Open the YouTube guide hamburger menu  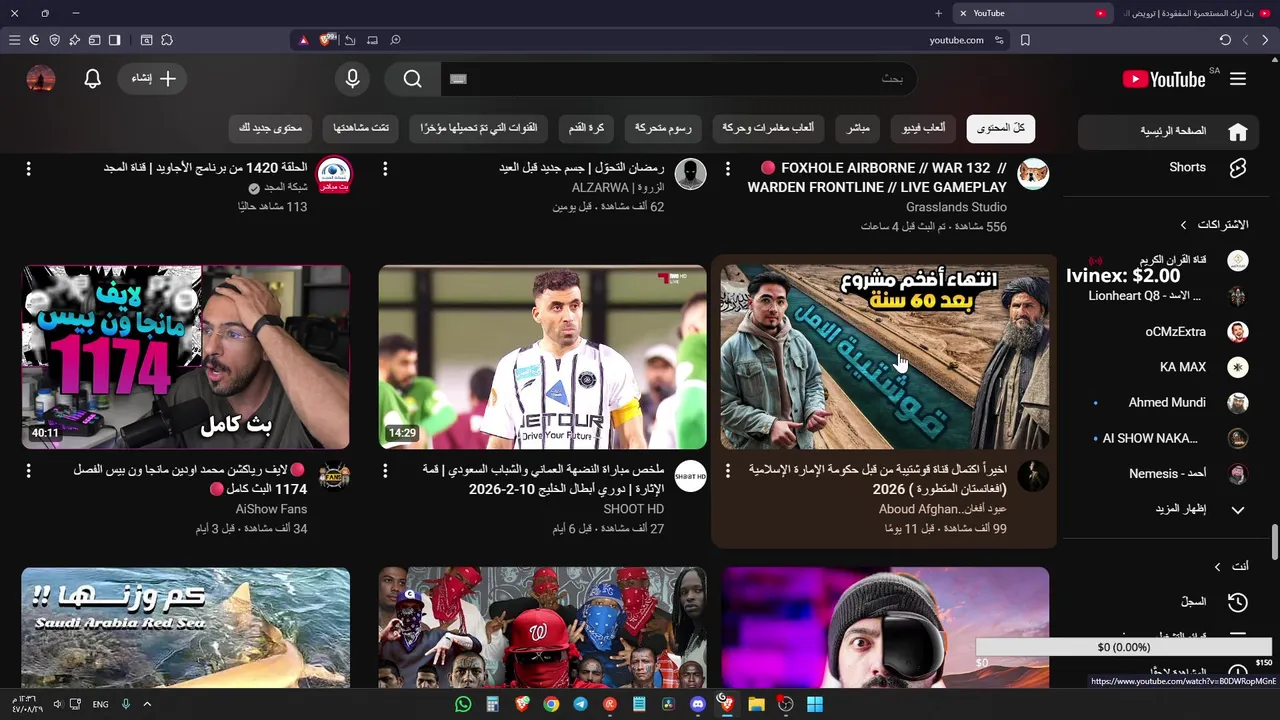point(1238,79)
